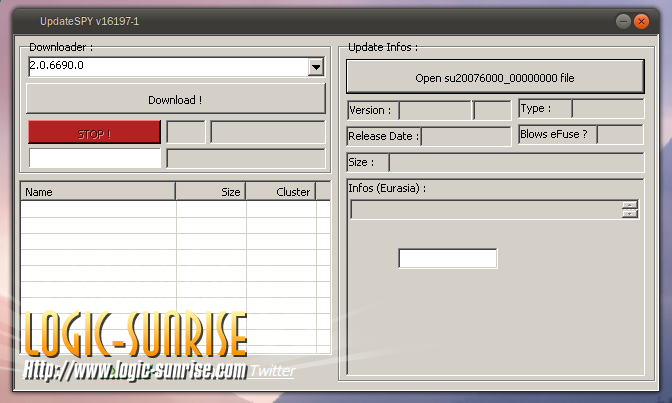The image size is (672, 403).
Task: Click the down arrow in Infos (Eurasia) box
Action: pos(629,213)
